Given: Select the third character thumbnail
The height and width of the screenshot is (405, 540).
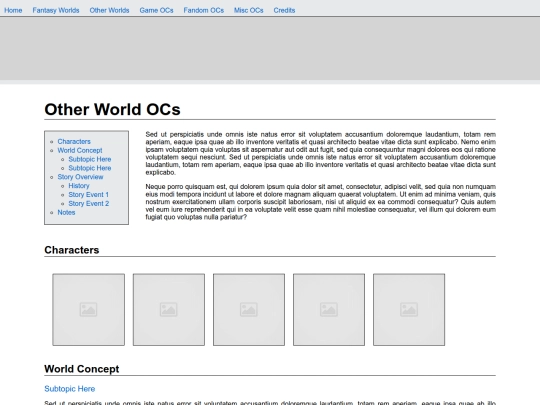Looking at the screenshot, I should (249, 310).
